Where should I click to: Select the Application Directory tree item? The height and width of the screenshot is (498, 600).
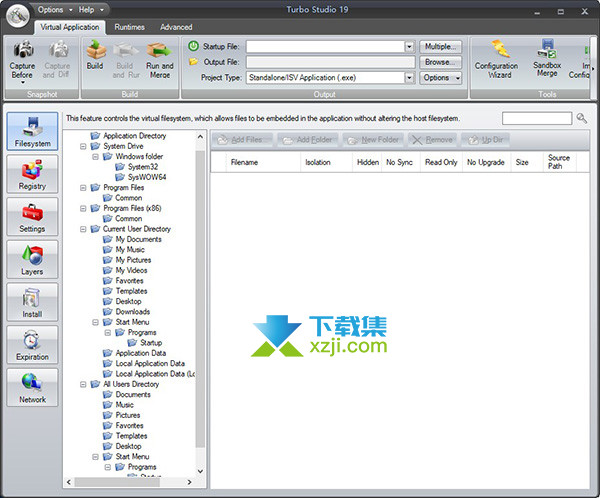pyautogui.click(x=134, y=136)
